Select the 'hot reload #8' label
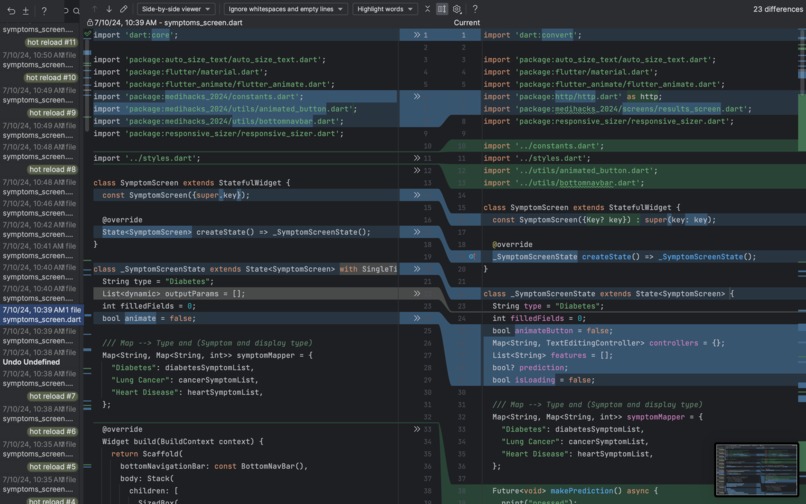806x504 pixels. click(52, 169)
